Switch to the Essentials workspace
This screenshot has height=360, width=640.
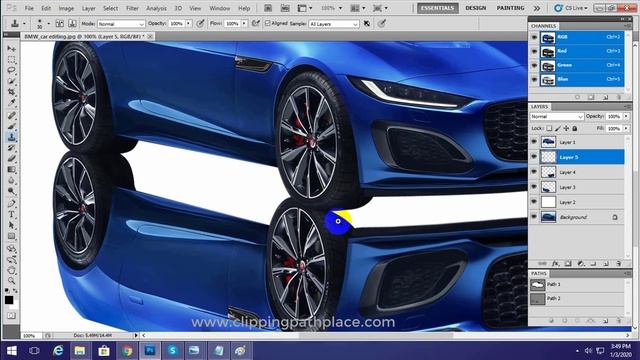[x=438, y=8]
